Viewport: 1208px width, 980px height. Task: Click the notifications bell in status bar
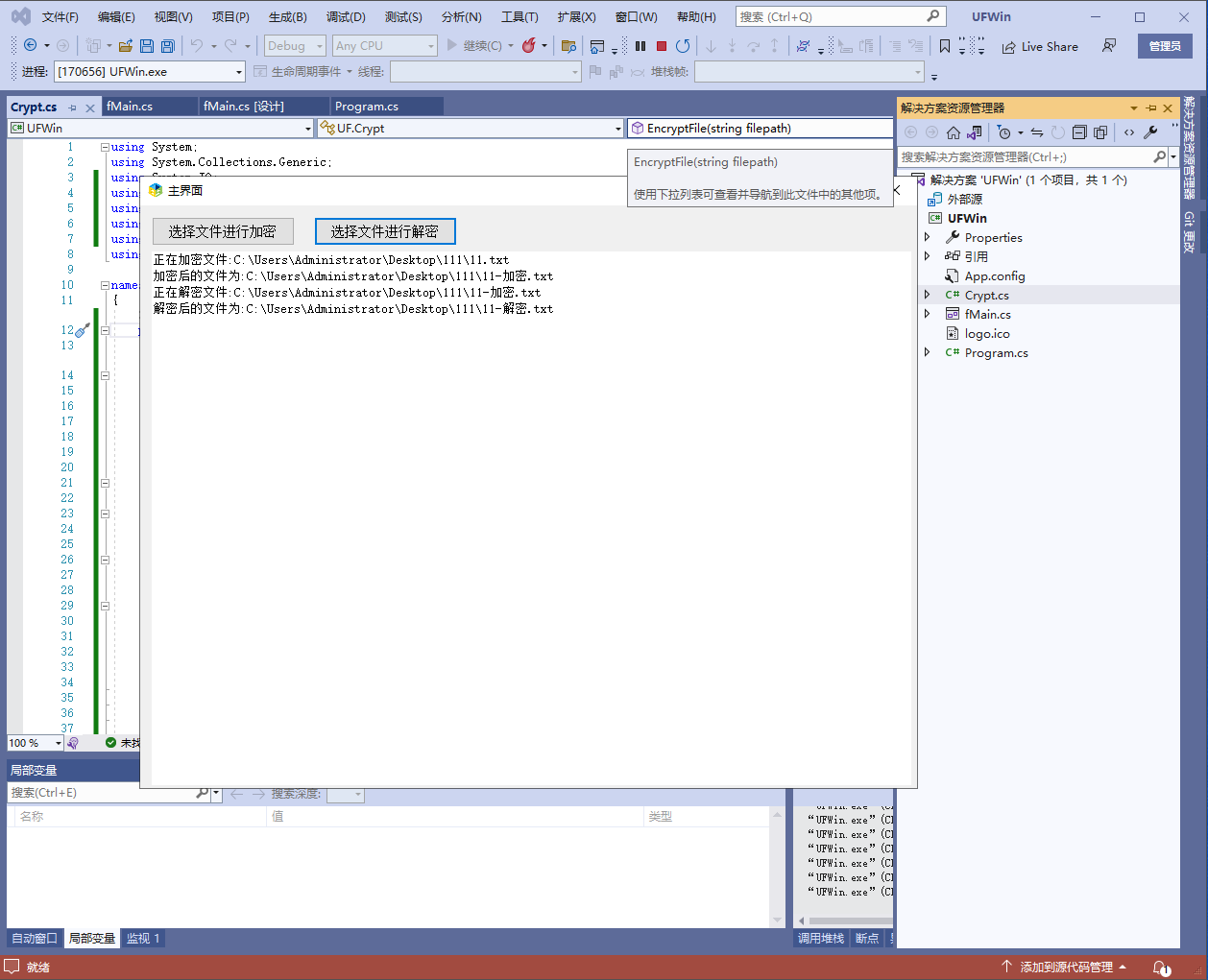1161,968
